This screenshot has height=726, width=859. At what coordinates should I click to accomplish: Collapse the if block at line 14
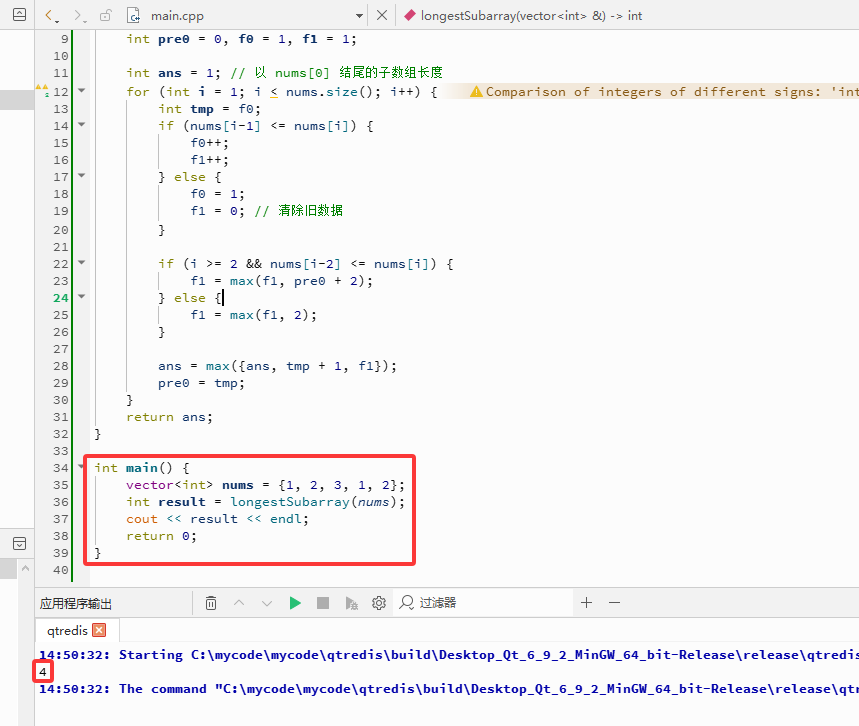[82, 125]
